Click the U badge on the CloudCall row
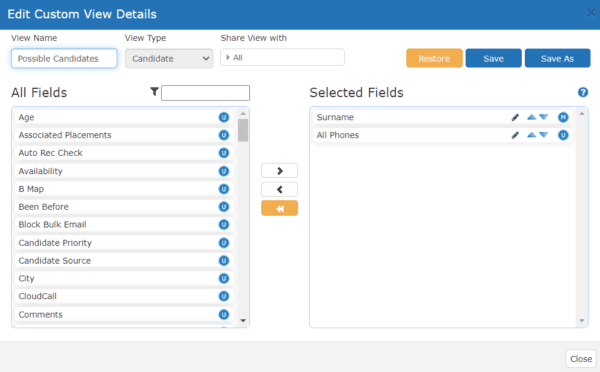 point(224,296)
